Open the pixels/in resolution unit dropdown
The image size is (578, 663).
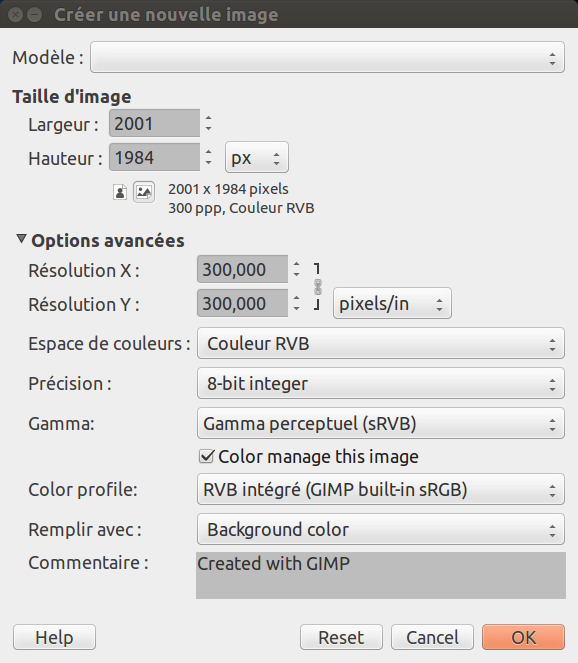click(x=392, y=304)
